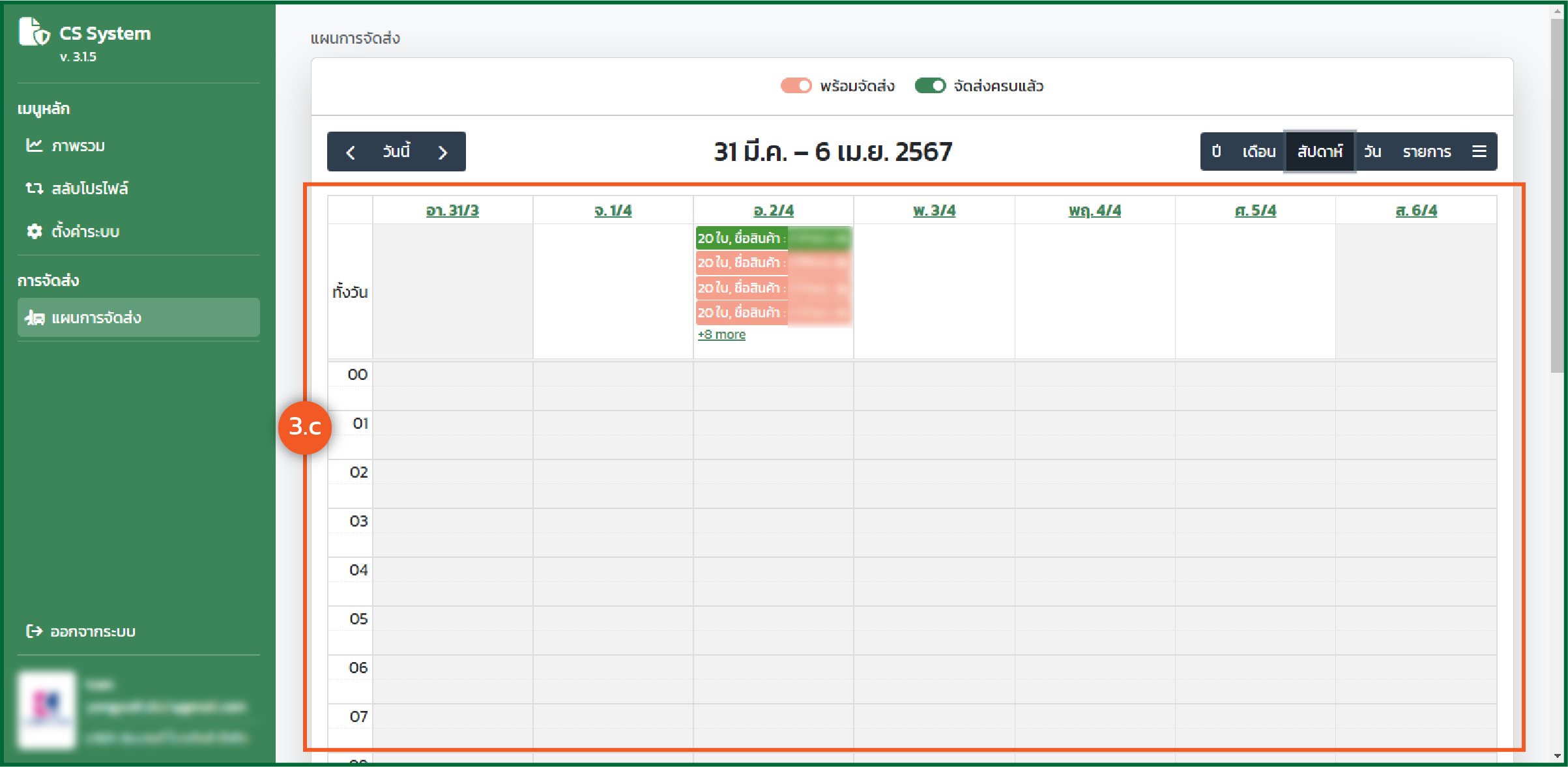Open the อ. 2/4 day header link
Screen dimensions: 1568x767
point(773,210)
